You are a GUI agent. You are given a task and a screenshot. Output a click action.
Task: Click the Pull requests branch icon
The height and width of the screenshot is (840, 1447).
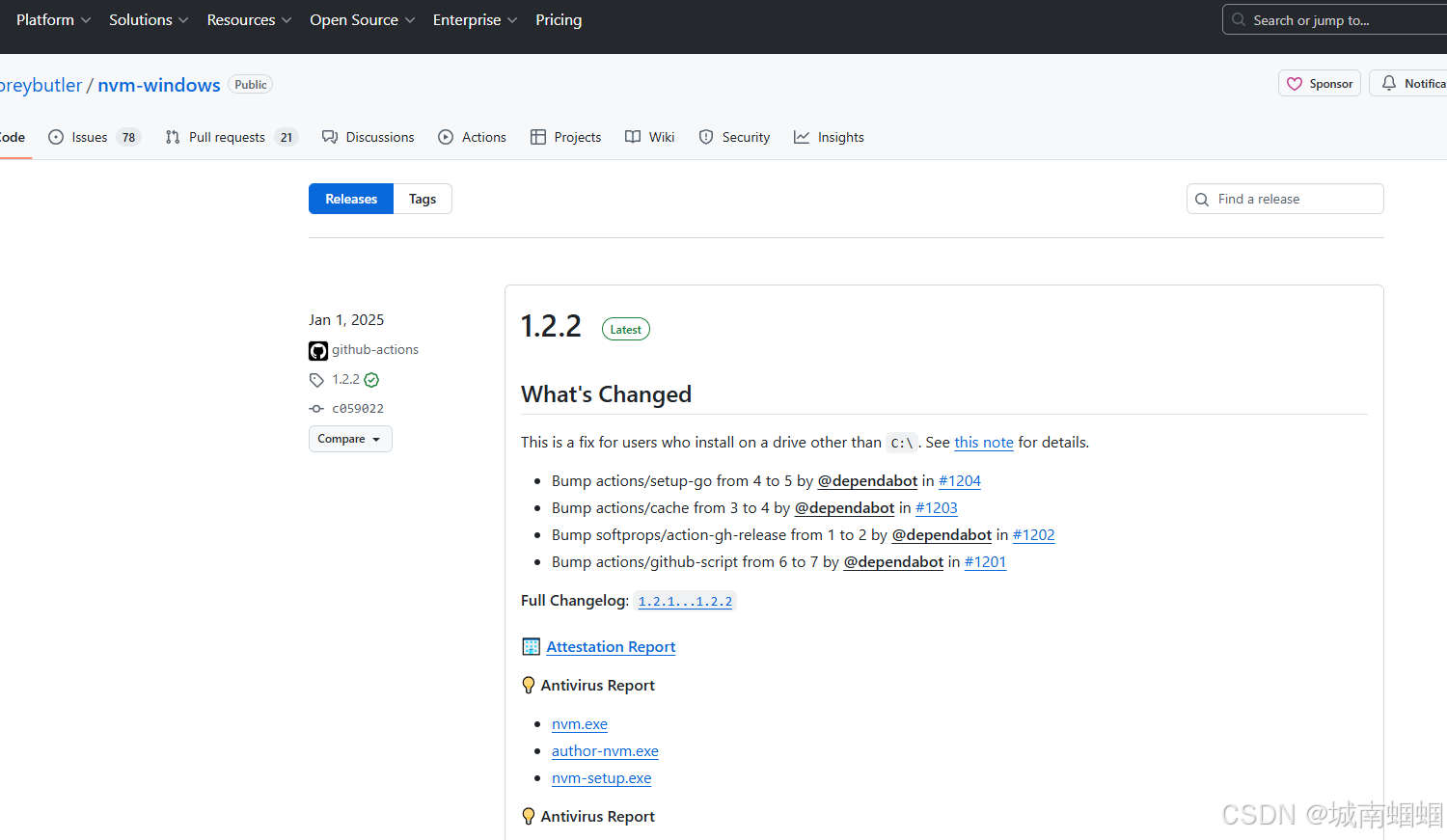[x=173, y=137]
